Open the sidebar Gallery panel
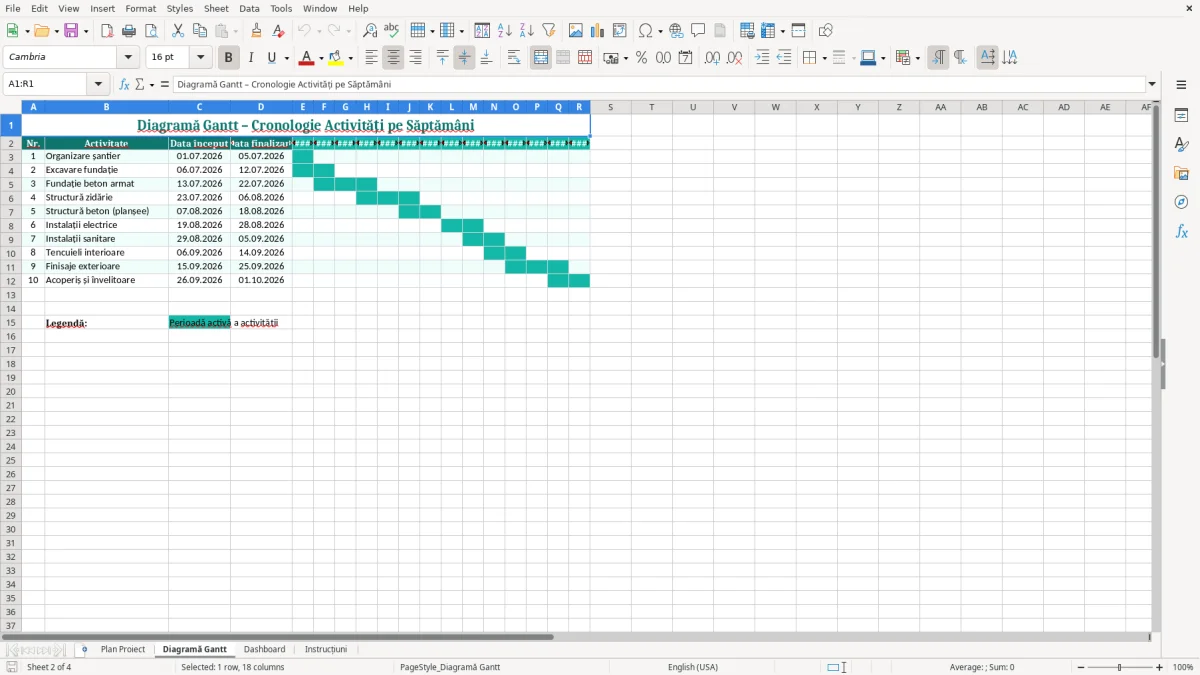The image size is (1200, 675). (x=1181, y=173)
